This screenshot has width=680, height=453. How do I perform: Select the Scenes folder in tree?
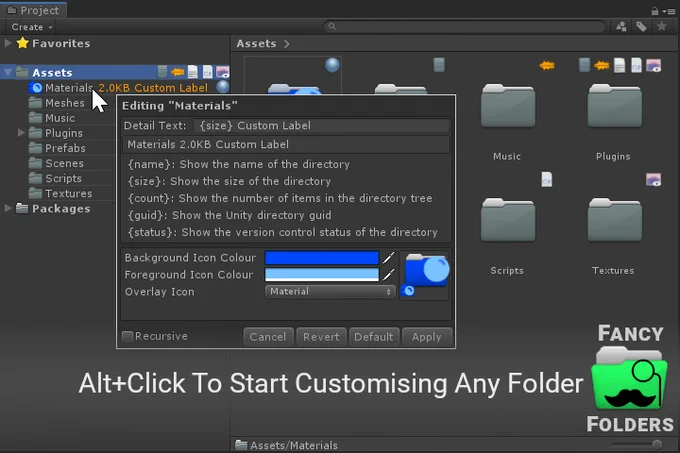(x=65, y=163)
